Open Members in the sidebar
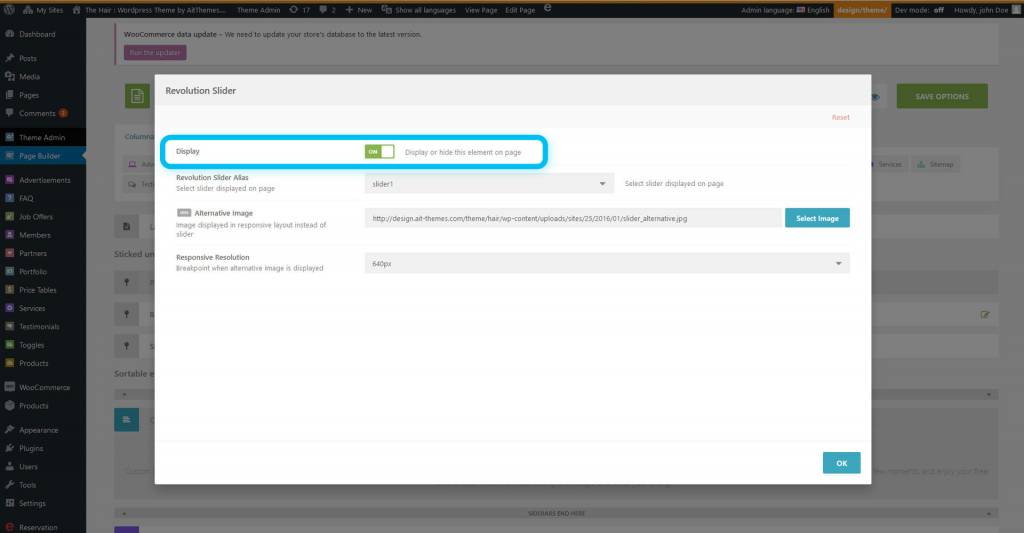Image resolution: width=1024 pixels, height=533 pixels. pyautogui.click(x=35, y=234)
